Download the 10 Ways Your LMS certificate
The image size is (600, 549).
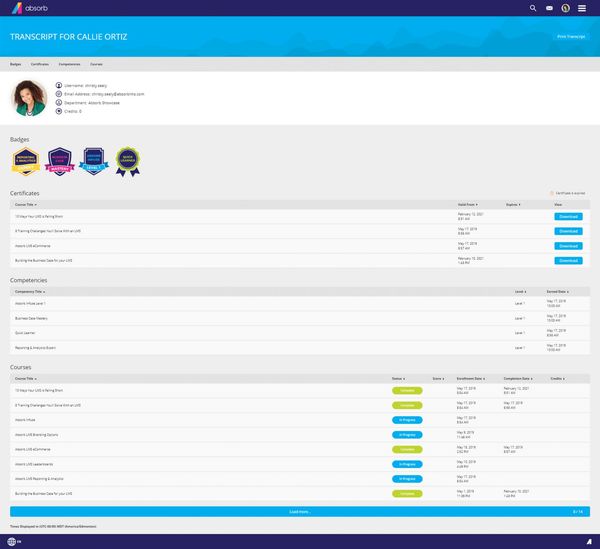point(568,217)
